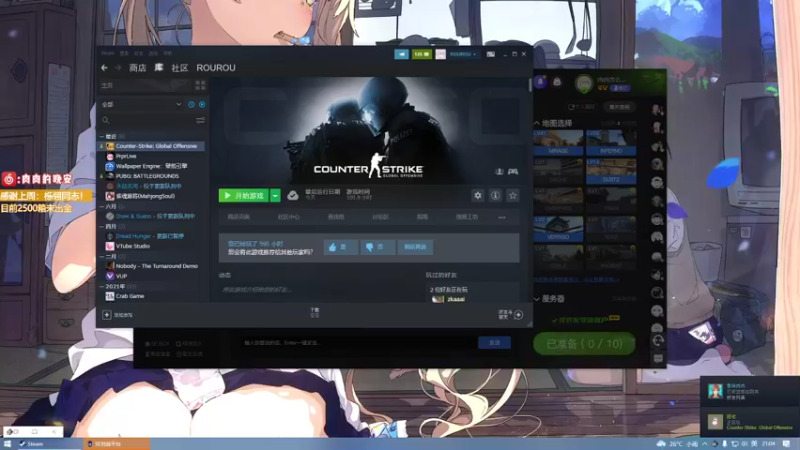Image resolution: width=800 pixels, height=450 pixels.
Task: Select the INFERNO map in matchmaking client
Action: coord(611,142)
